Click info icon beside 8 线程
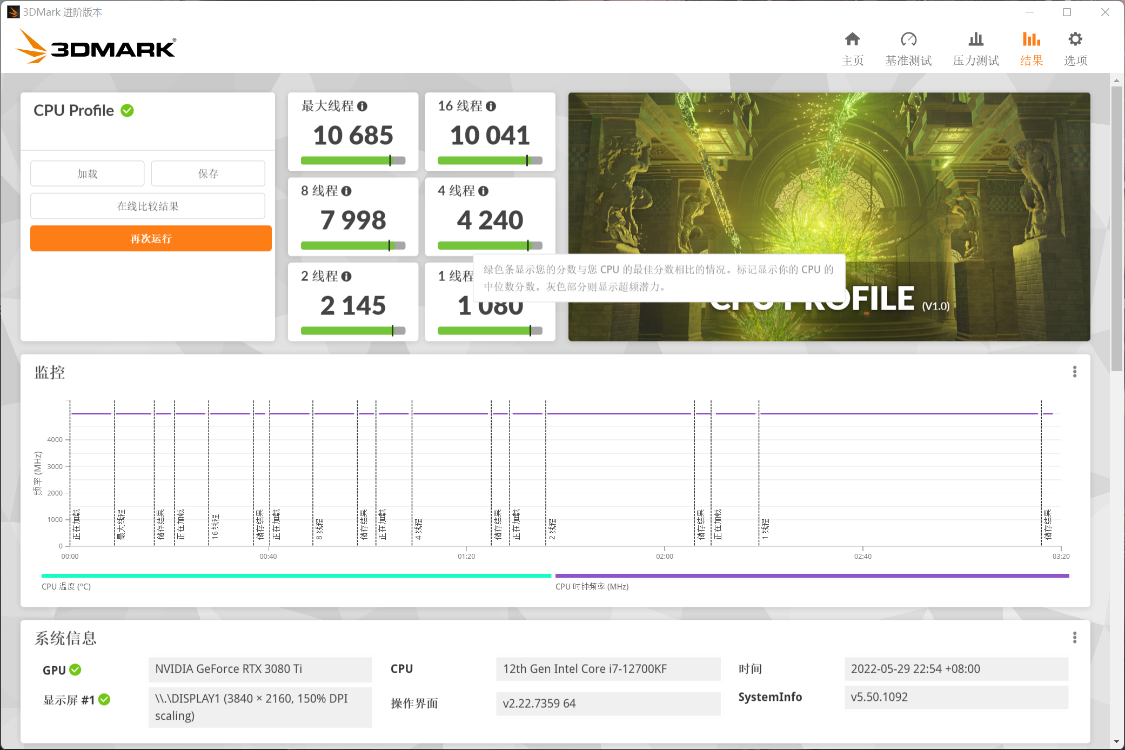Screen dimensions: 1125x750 click(x=347, y=191)
